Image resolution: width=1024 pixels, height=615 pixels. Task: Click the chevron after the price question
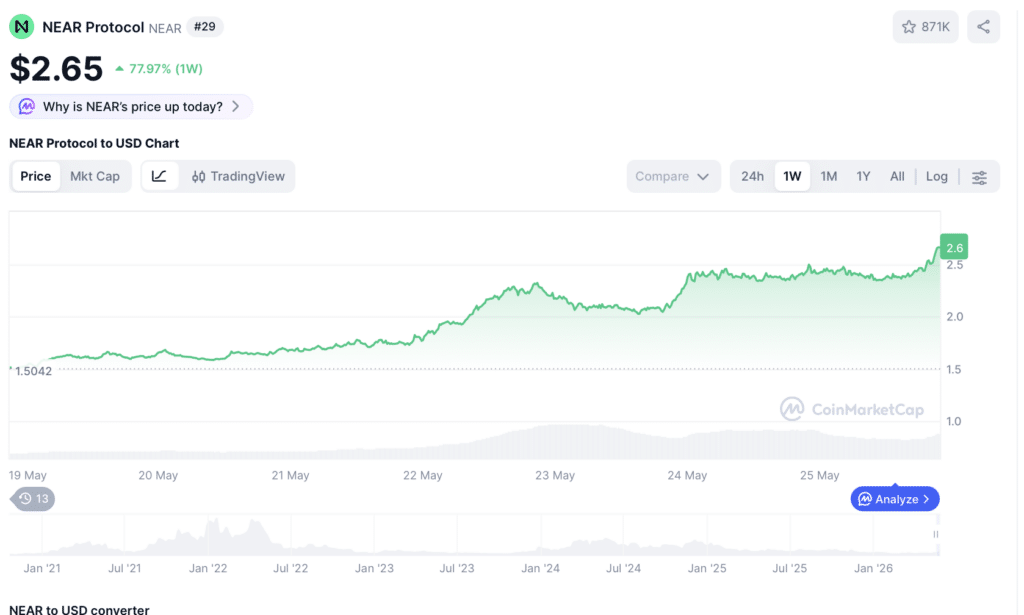pos(236,106)
